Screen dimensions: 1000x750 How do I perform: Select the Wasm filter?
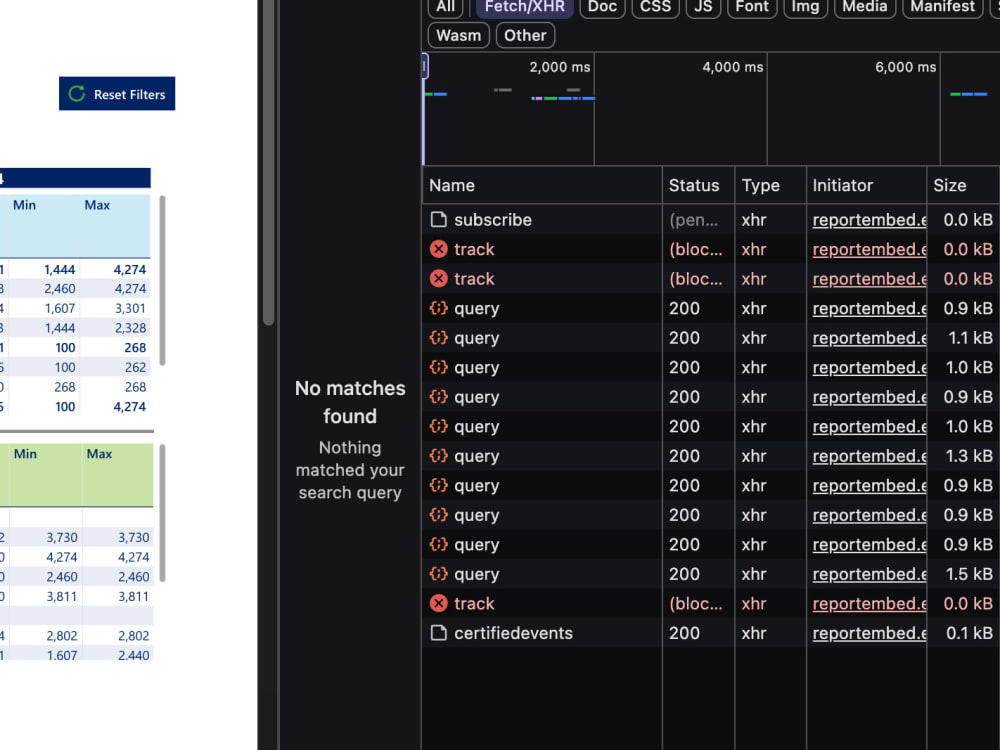coord(459,35)
